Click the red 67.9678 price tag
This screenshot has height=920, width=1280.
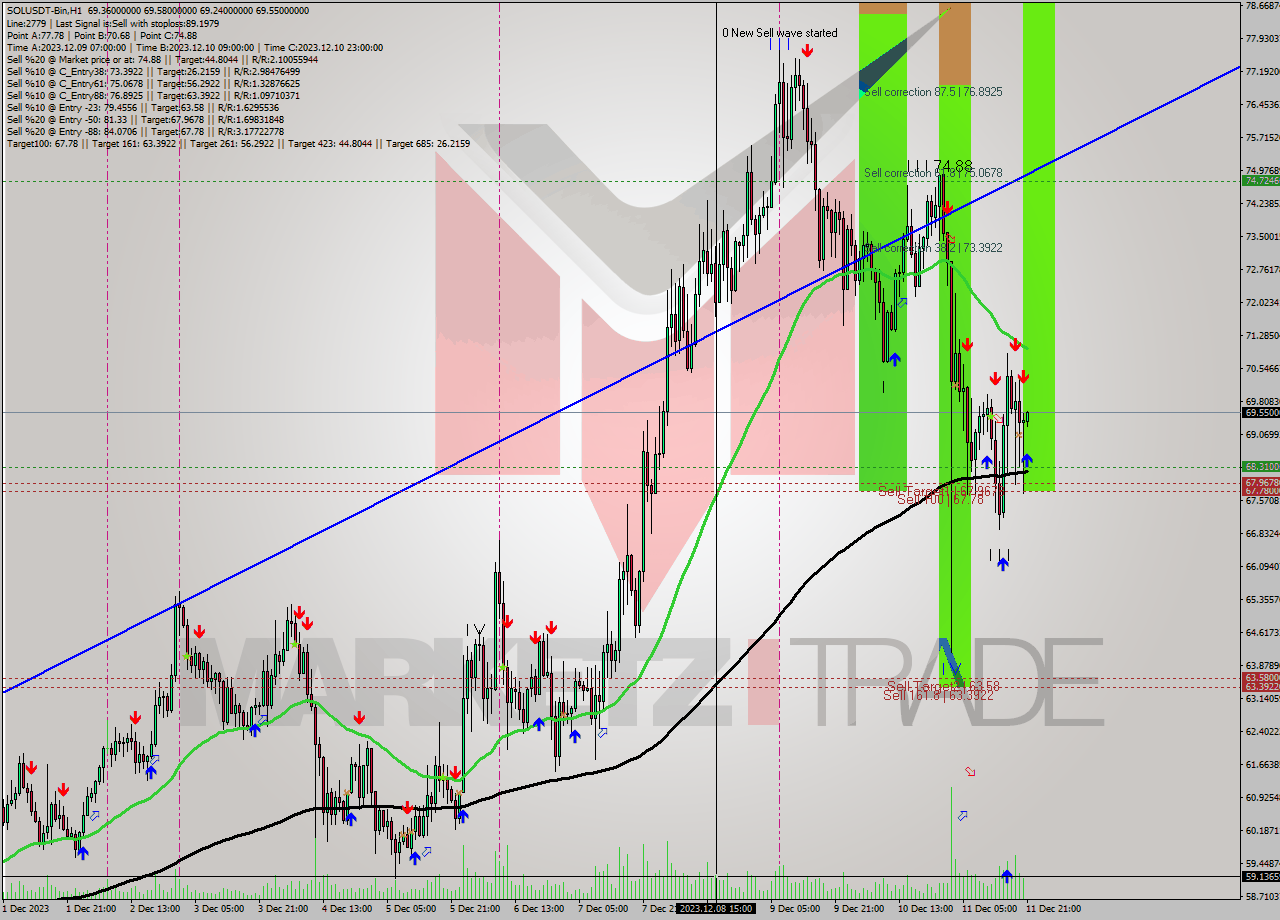[1261, 482]
